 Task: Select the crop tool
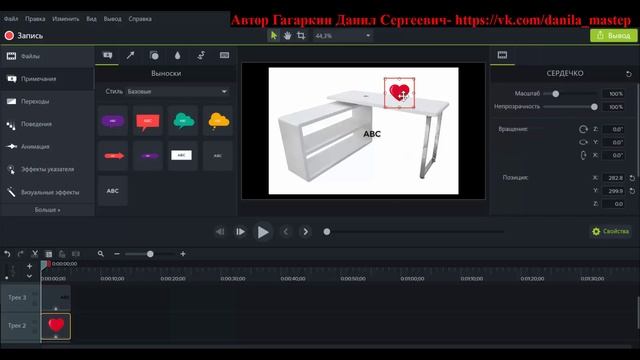click(301, 36)
